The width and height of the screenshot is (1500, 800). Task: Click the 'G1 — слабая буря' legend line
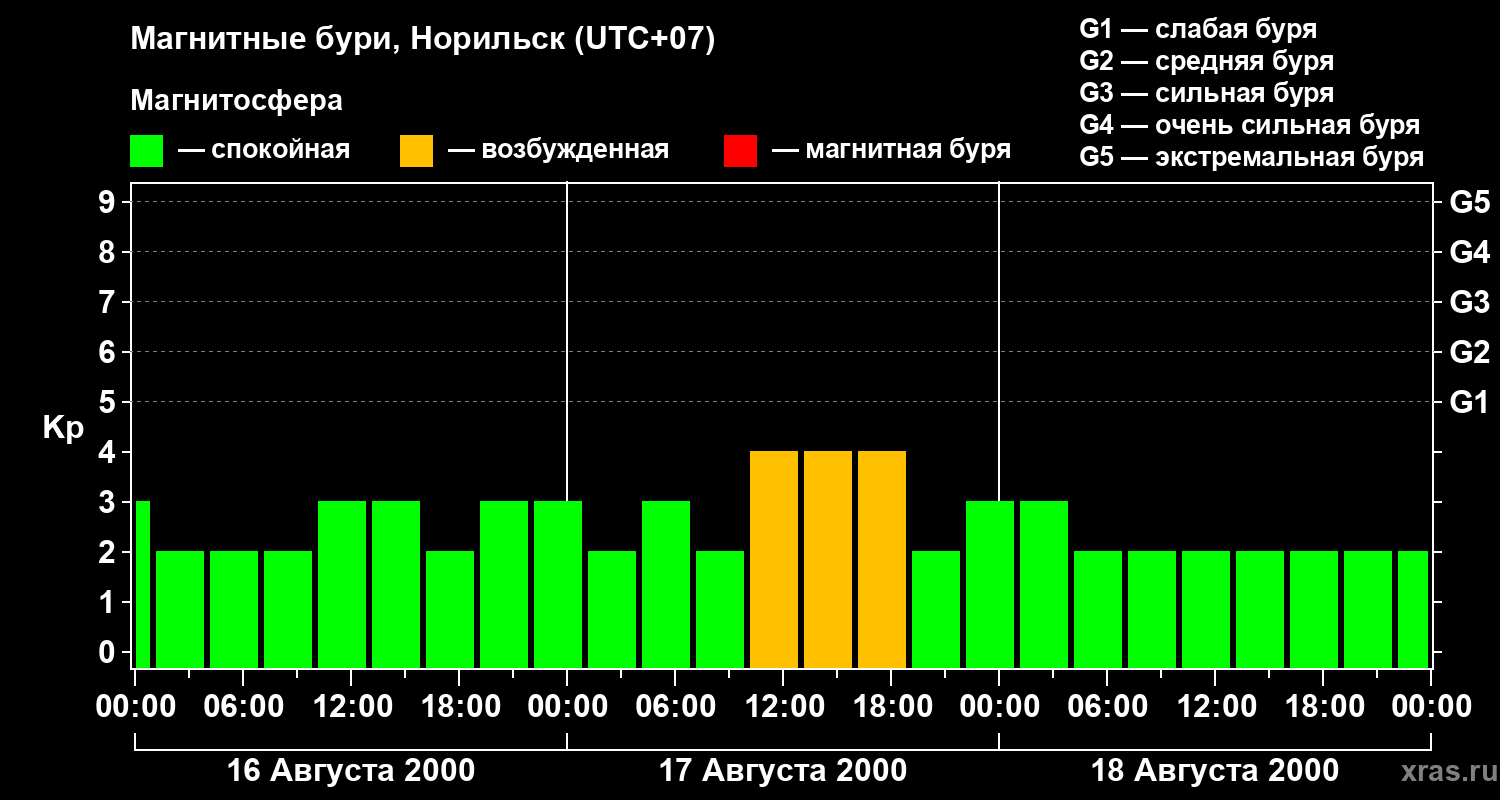(1198, 29)
